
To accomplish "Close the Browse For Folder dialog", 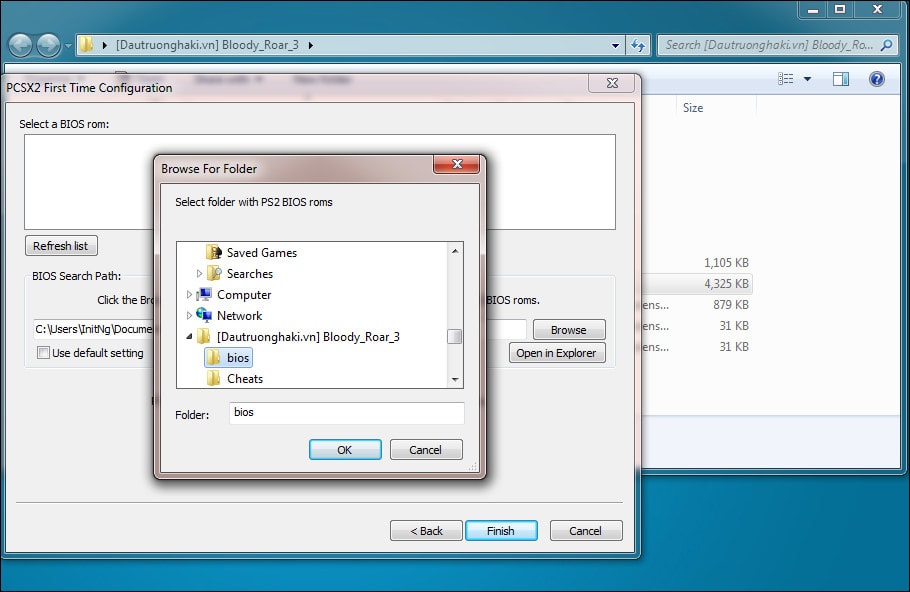I will tap(457, 164).
